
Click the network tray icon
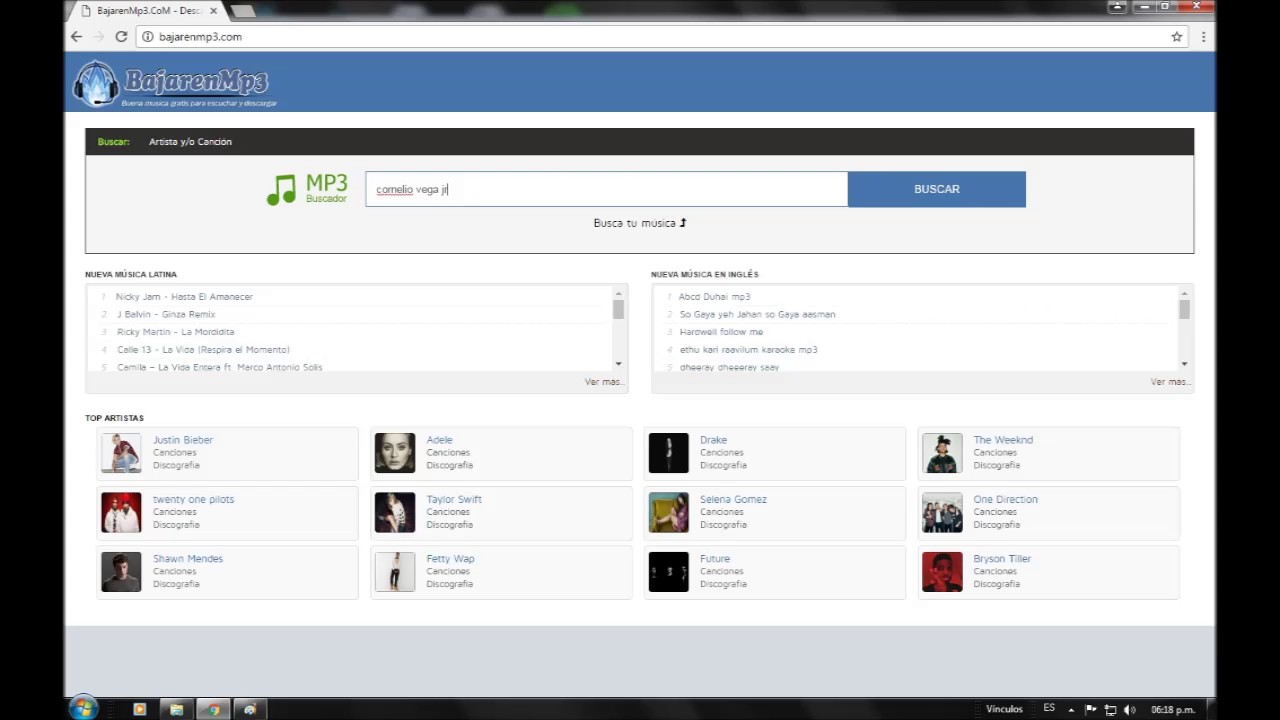pos(1110,709)
